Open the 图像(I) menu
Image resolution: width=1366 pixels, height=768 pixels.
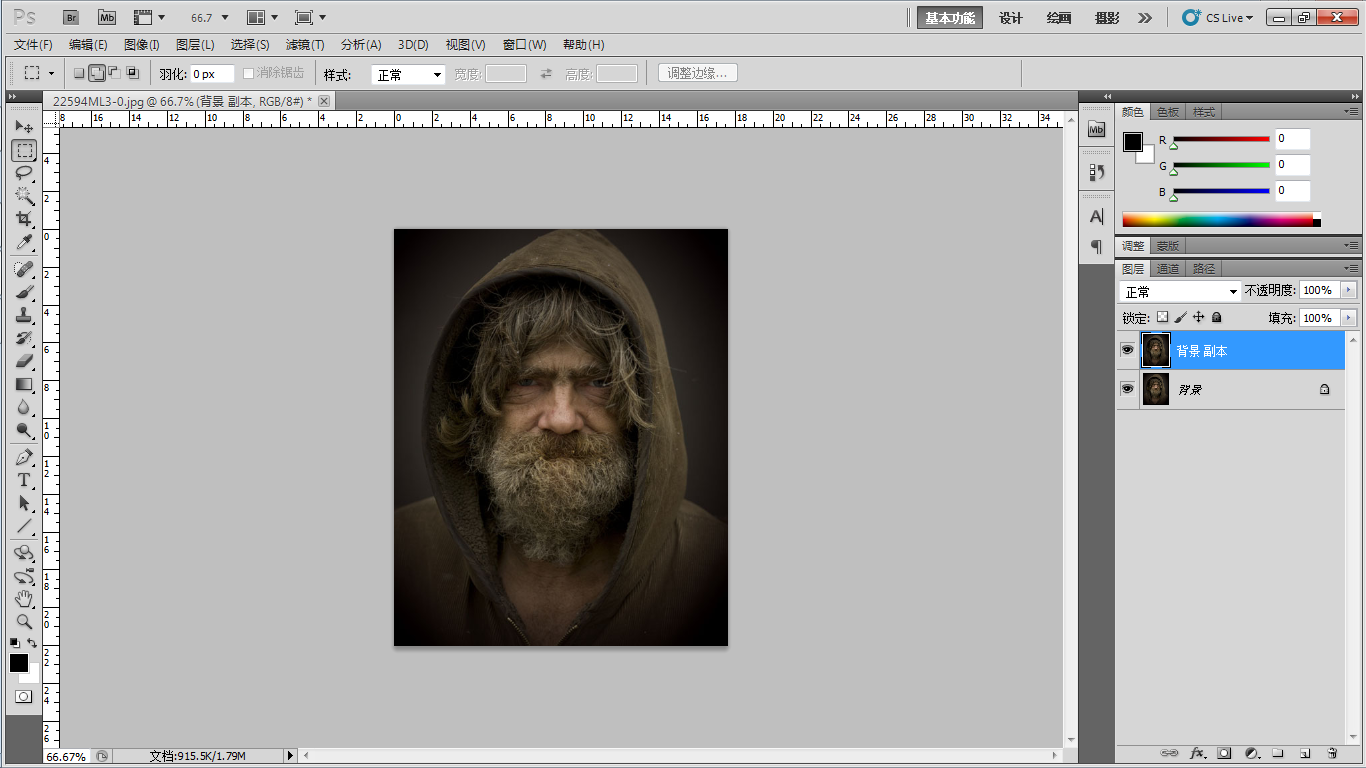tap(142, 45)
